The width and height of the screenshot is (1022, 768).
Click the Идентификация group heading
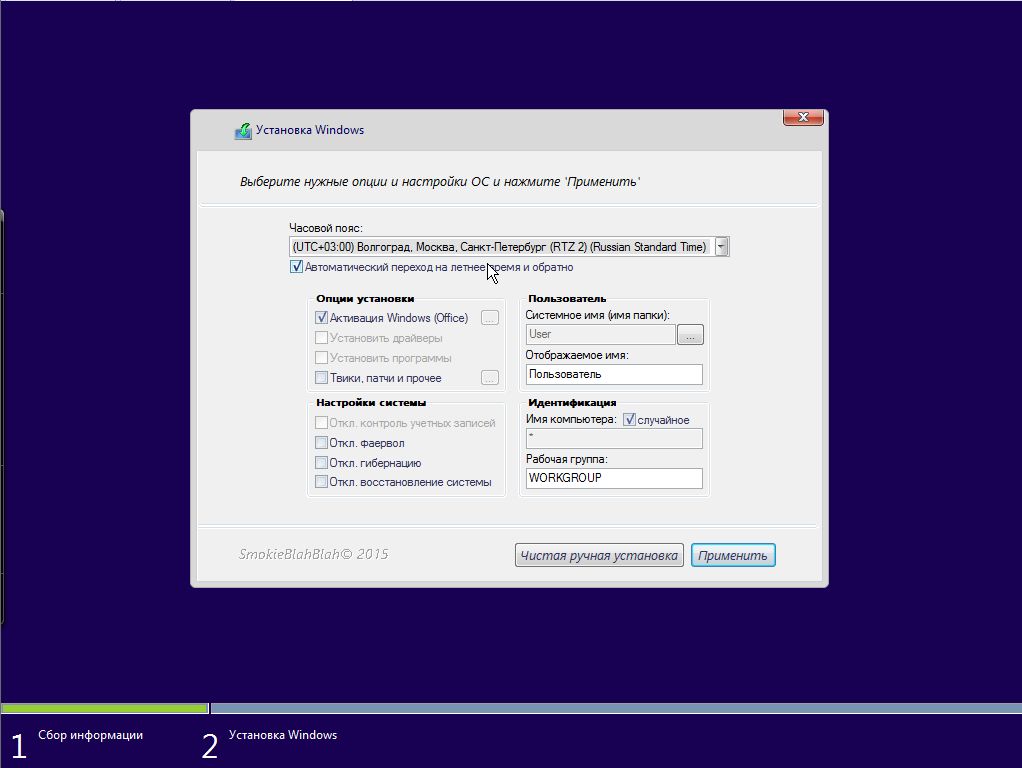[572, 403]
